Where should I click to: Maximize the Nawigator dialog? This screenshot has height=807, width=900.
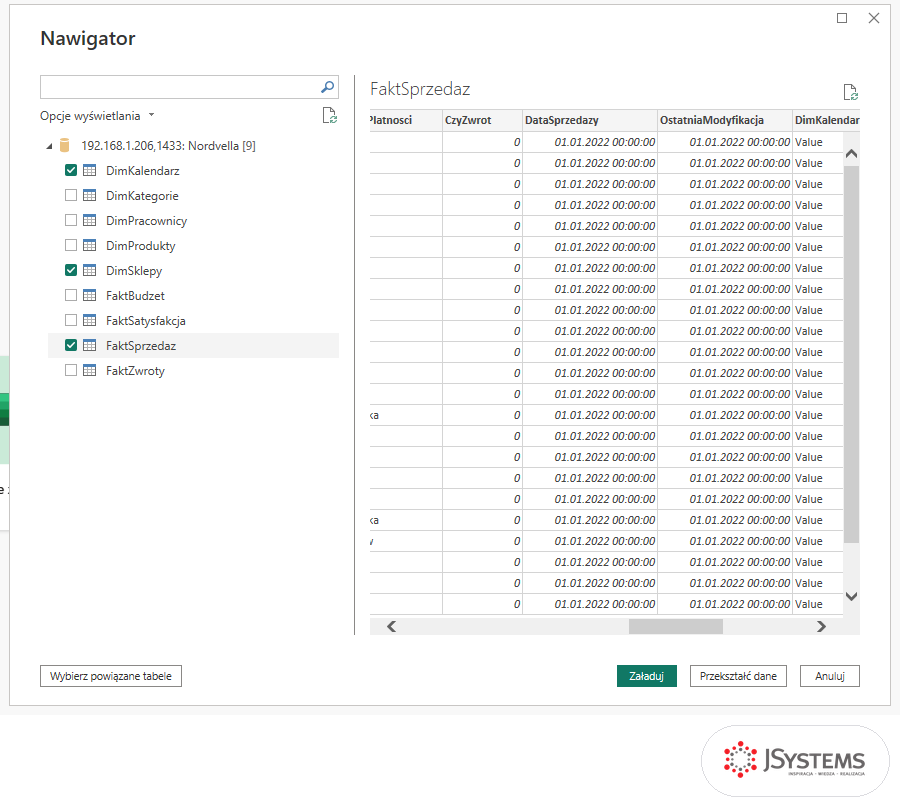842,18
